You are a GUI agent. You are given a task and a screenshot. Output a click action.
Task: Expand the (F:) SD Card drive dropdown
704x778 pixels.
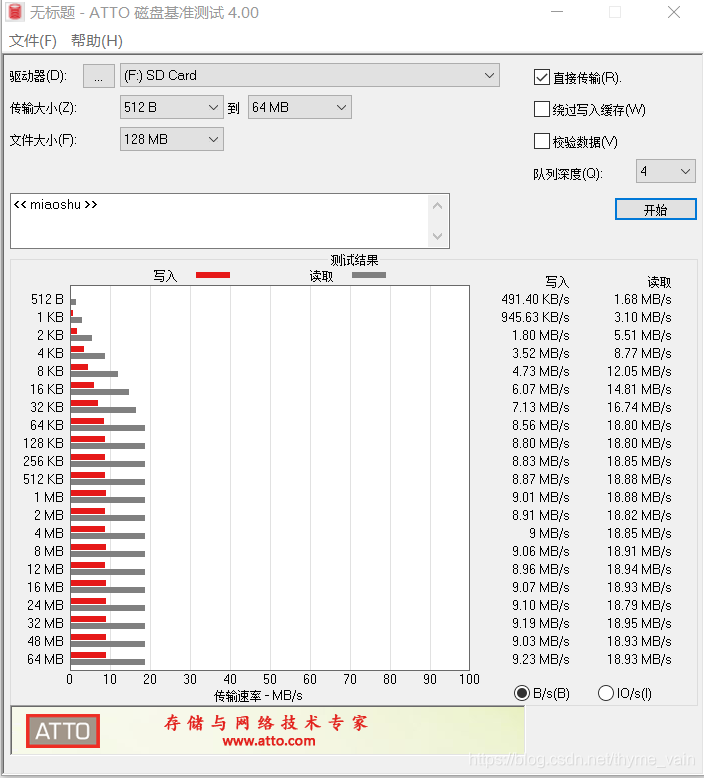310,75
